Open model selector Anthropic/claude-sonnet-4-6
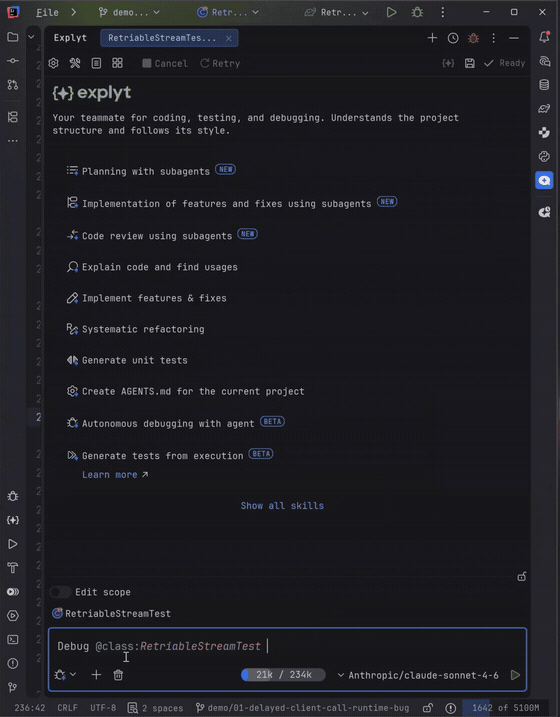560x717 pixels. pyautogui.click(x=418, y=675)
